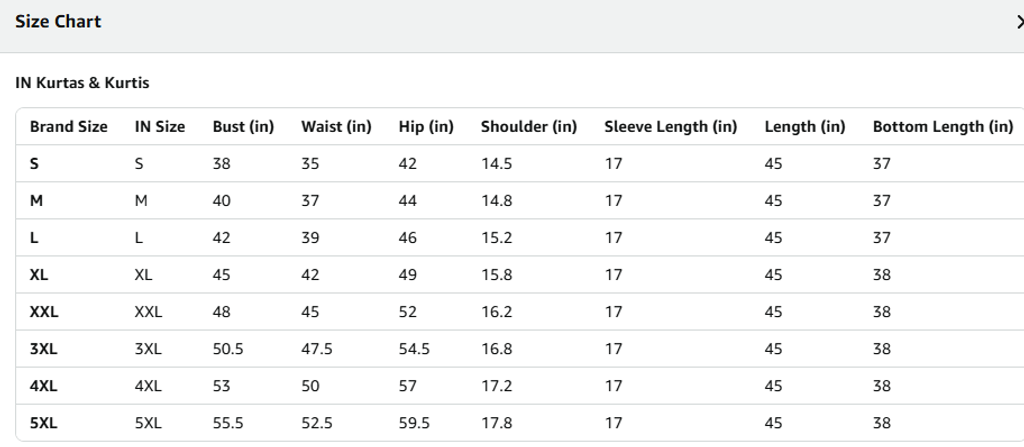This screenshot has width=1024, height=447.
Task: Click the 3XL bust value 50.5
Action: pyautogui.click(x=228, y=349)
